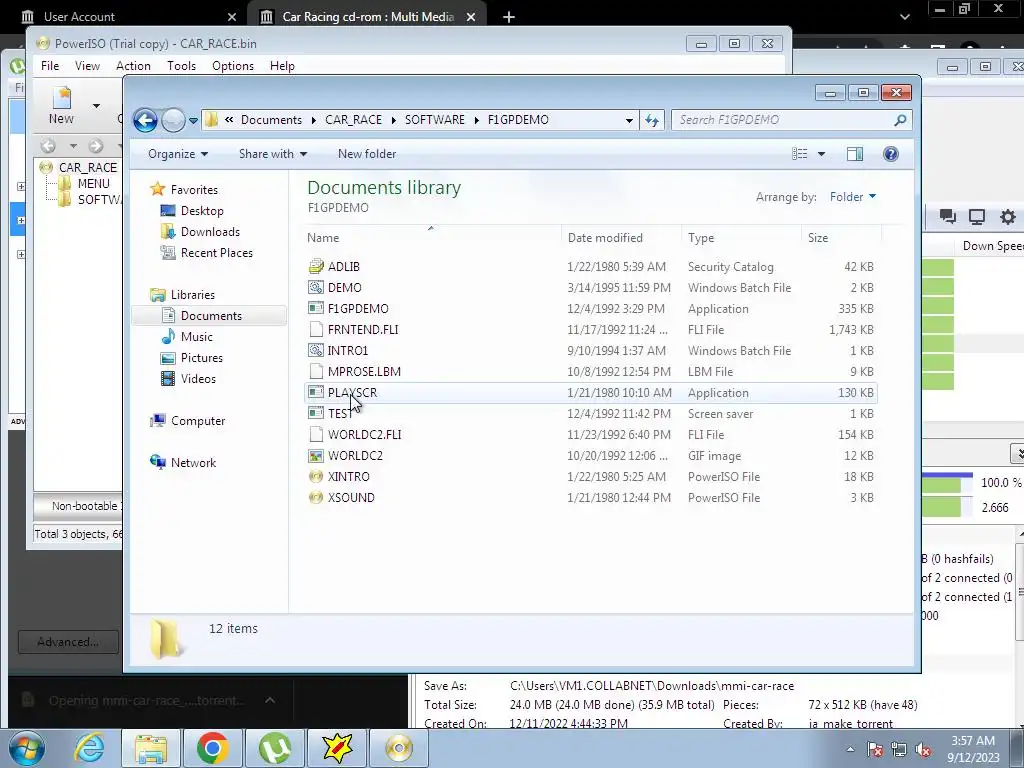The height and width of the screenshot is (768, 1024).
Task: Open PowerISO View menu
Action: pyautogui.click(x=87, y=66)
